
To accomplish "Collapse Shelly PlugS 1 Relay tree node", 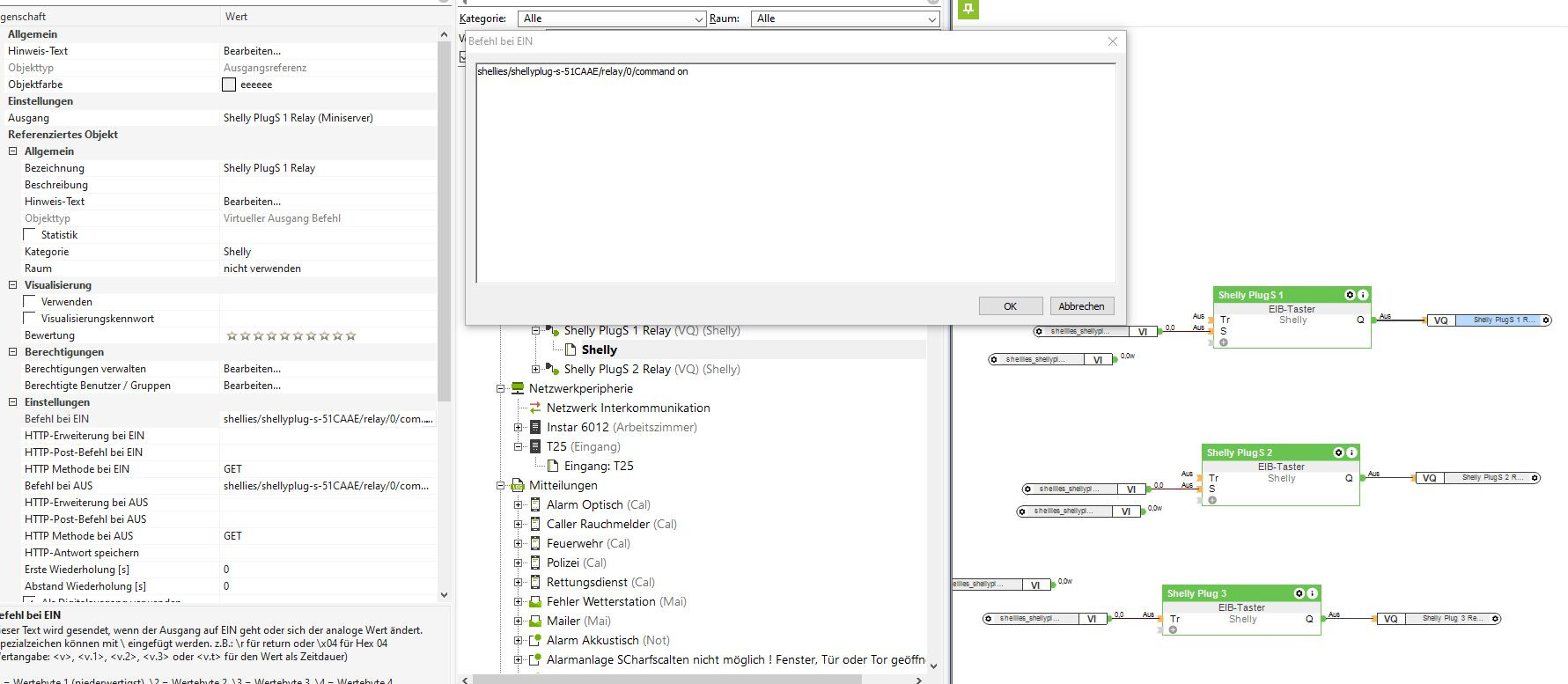I will [x=535, y=330].
